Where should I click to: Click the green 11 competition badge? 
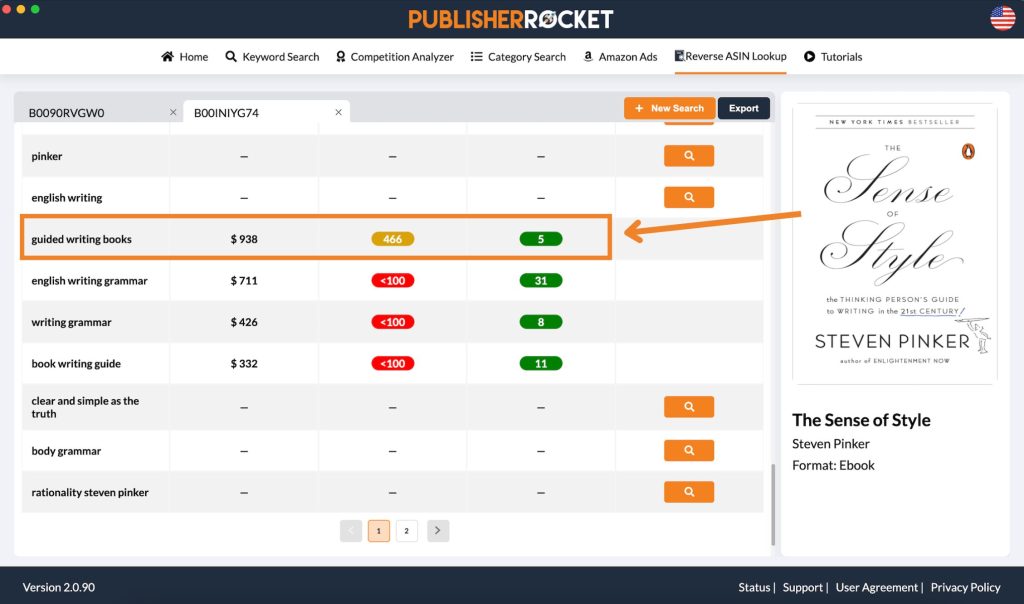pos(541,364)
